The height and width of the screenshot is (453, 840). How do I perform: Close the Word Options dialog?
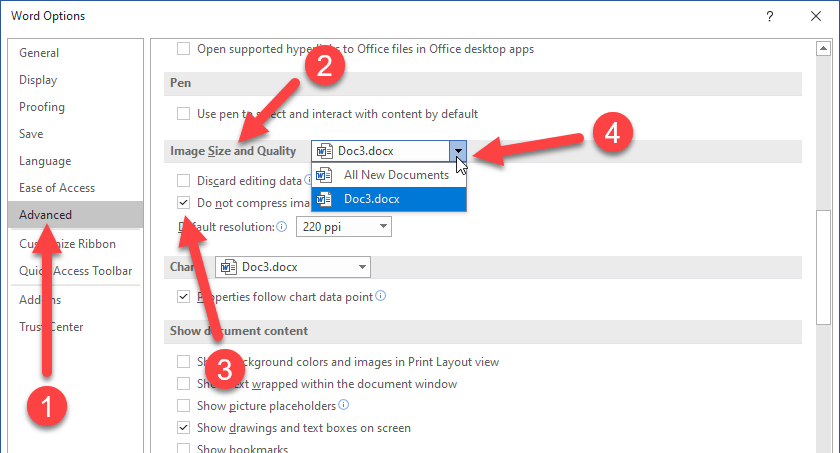point(814,16)
